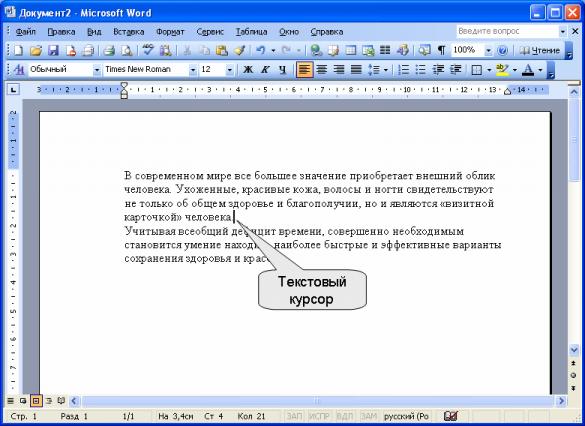Open the Times New Roman font dropdown

tap(193, 70)
